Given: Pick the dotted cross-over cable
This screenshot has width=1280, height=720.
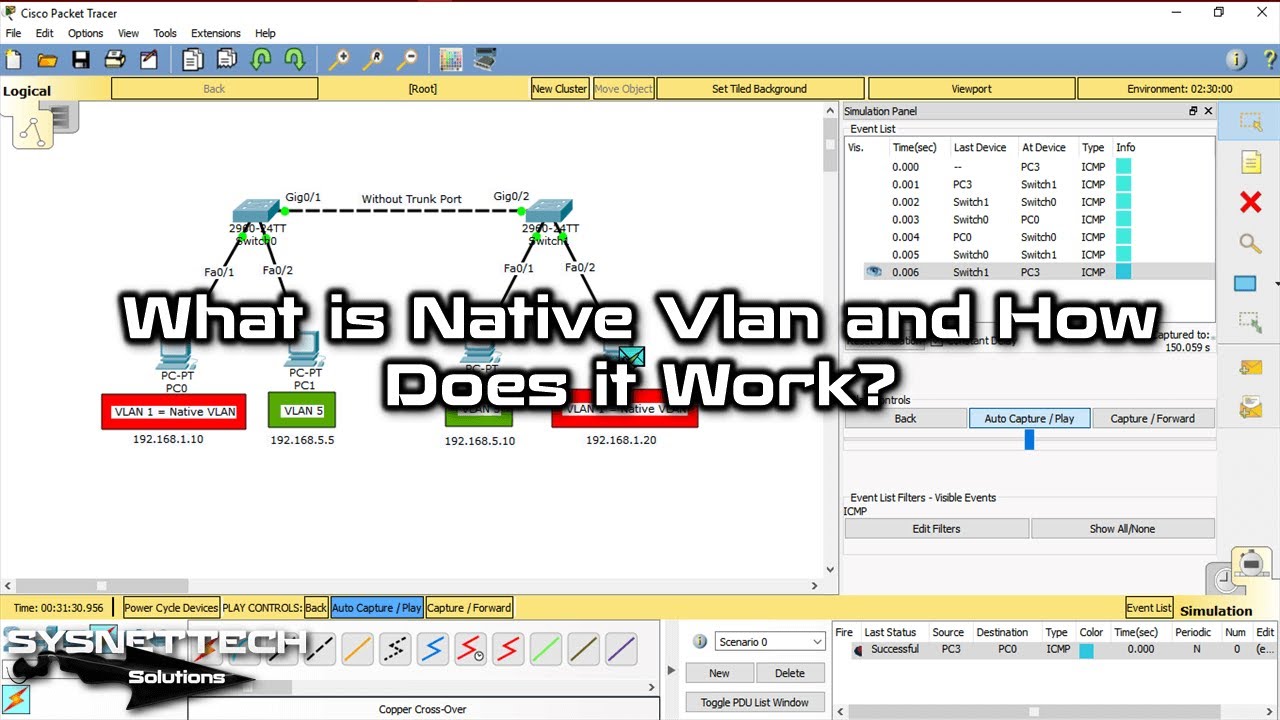Looking at the screenshot, I should tap(395, 650).
